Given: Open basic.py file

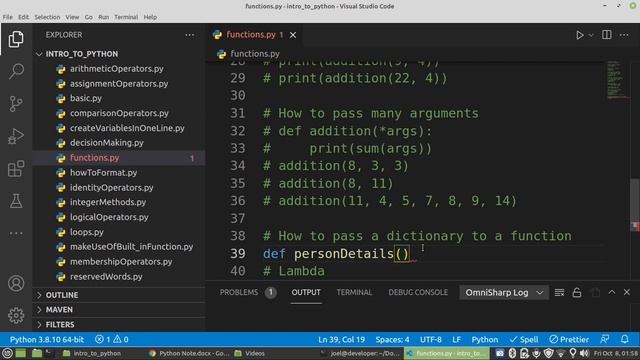Looking at the screenshot, I should [118, 98].
